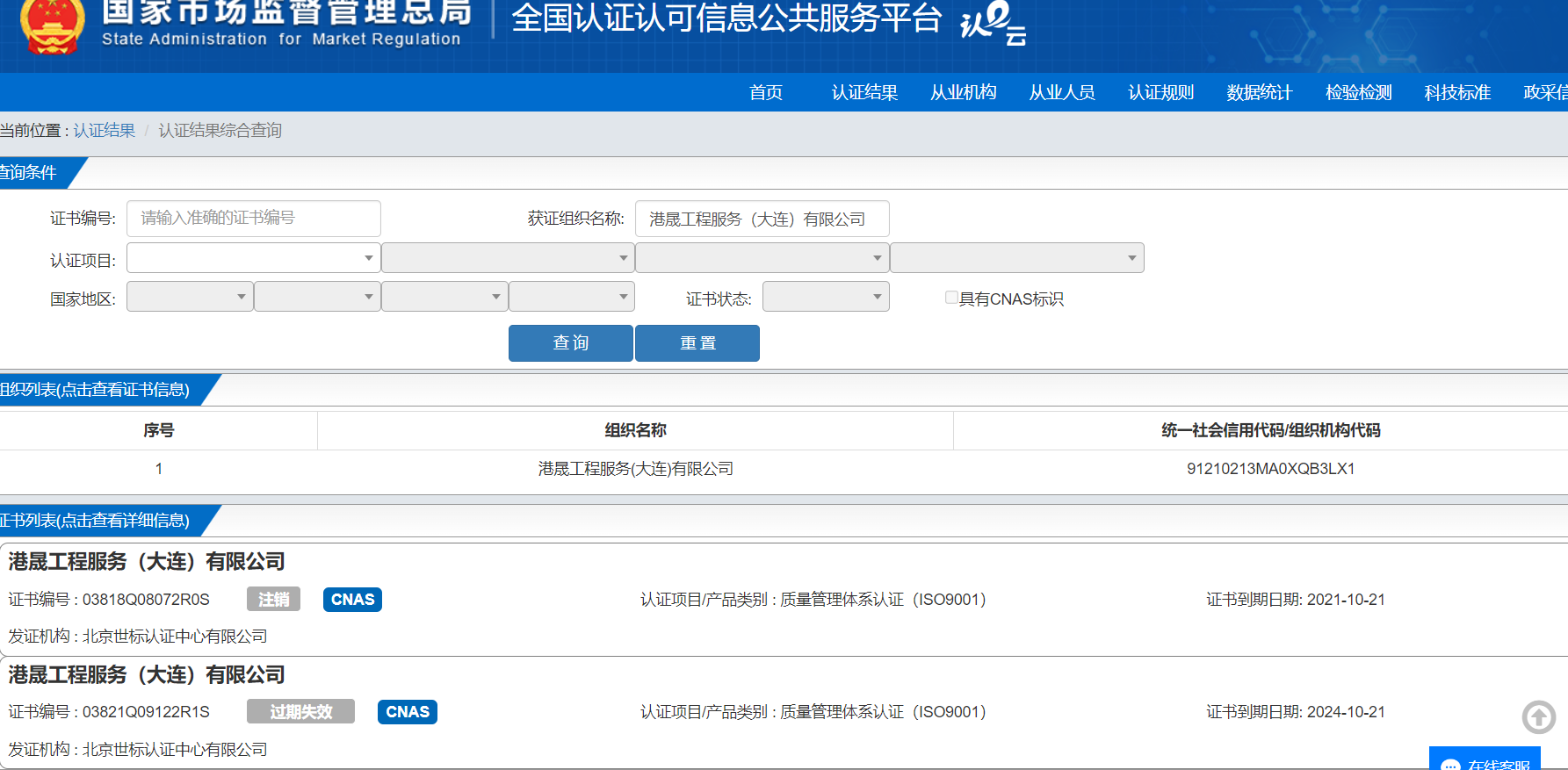Open certificate entry 03821Q09122R1S
The width and height of the screenshot is (1568, 770).
coord(784,713)
